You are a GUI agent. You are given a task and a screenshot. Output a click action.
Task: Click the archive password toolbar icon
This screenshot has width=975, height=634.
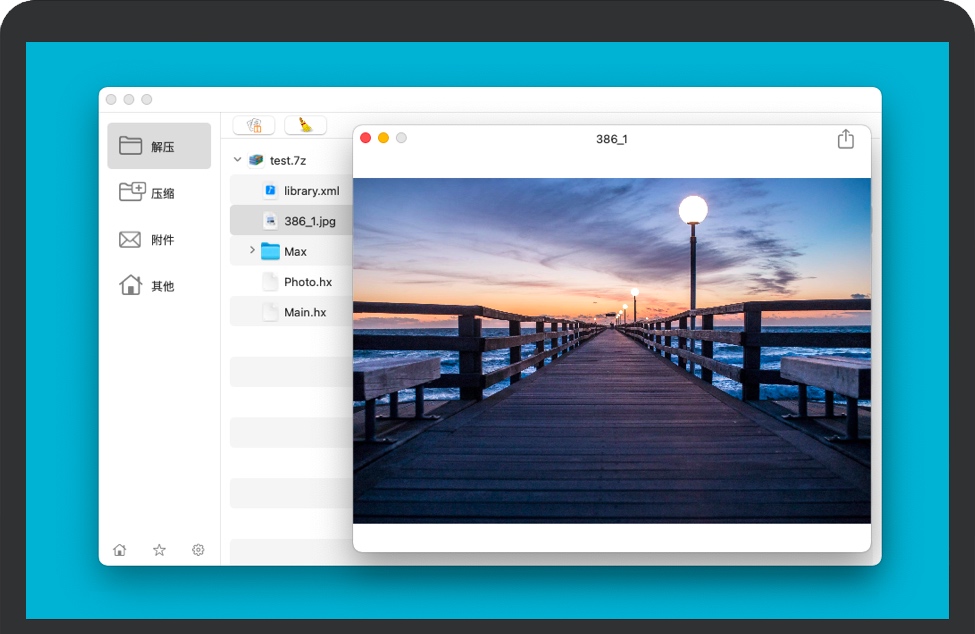click(254, 125)
